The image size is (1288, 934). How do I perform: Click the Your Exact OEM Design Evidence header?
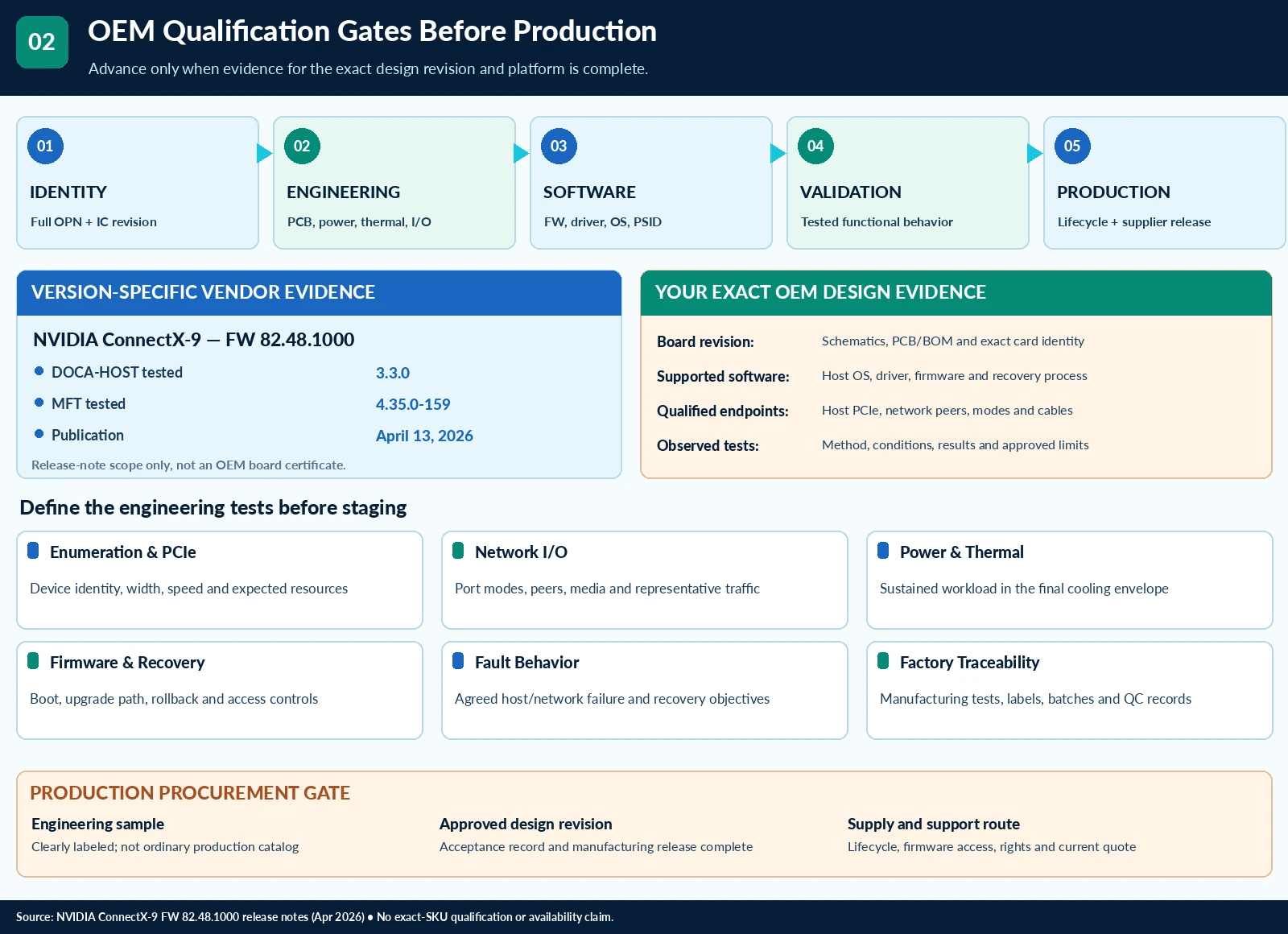pyautogui.click(x=956, y=292)
